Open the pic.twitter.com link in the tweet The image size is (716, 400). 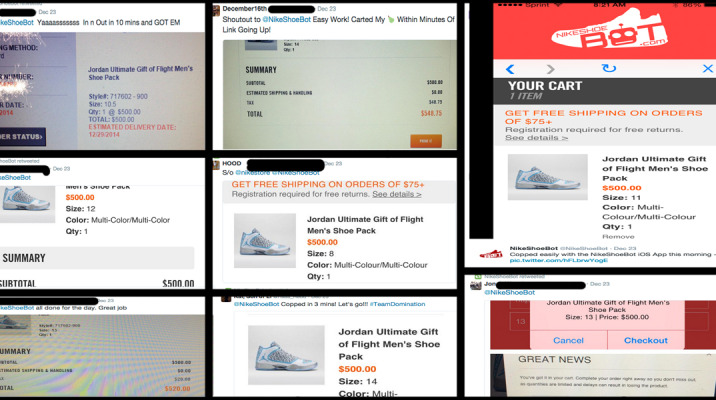click(558, 260)
